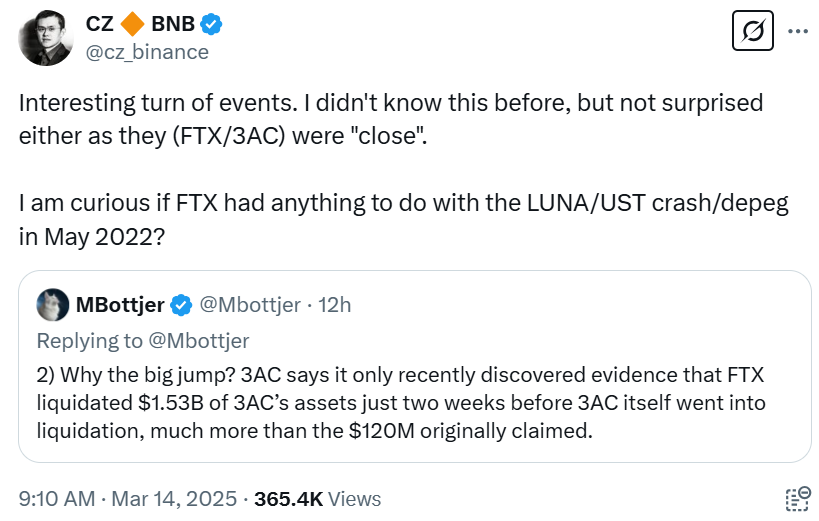Click MBottjer's small avatar in quote
The width and height of the screenshot is (819, 521).
coord(52,305)
